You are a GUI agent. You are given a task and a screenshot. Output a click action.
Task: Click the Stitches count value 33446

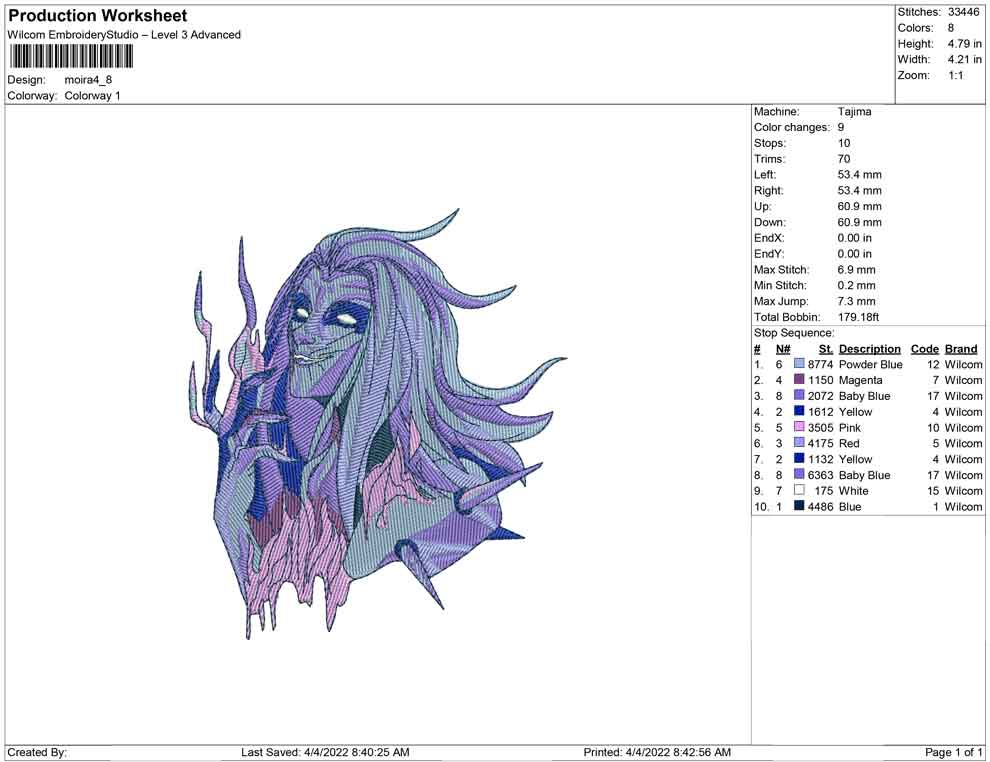click(964, 12)
